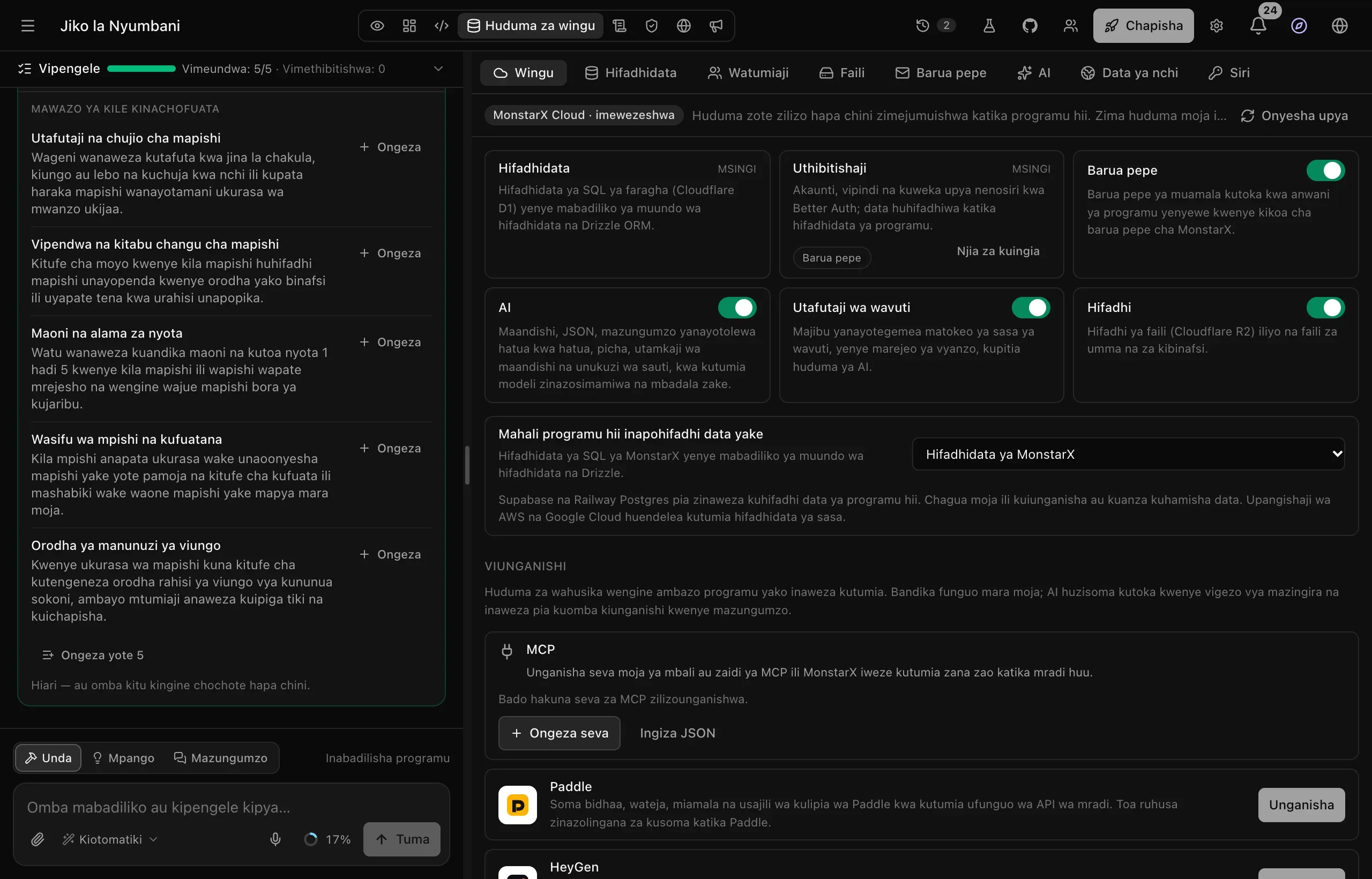Open the grid components view
This screenshot has width=1372, height=879.
point(409,26)
